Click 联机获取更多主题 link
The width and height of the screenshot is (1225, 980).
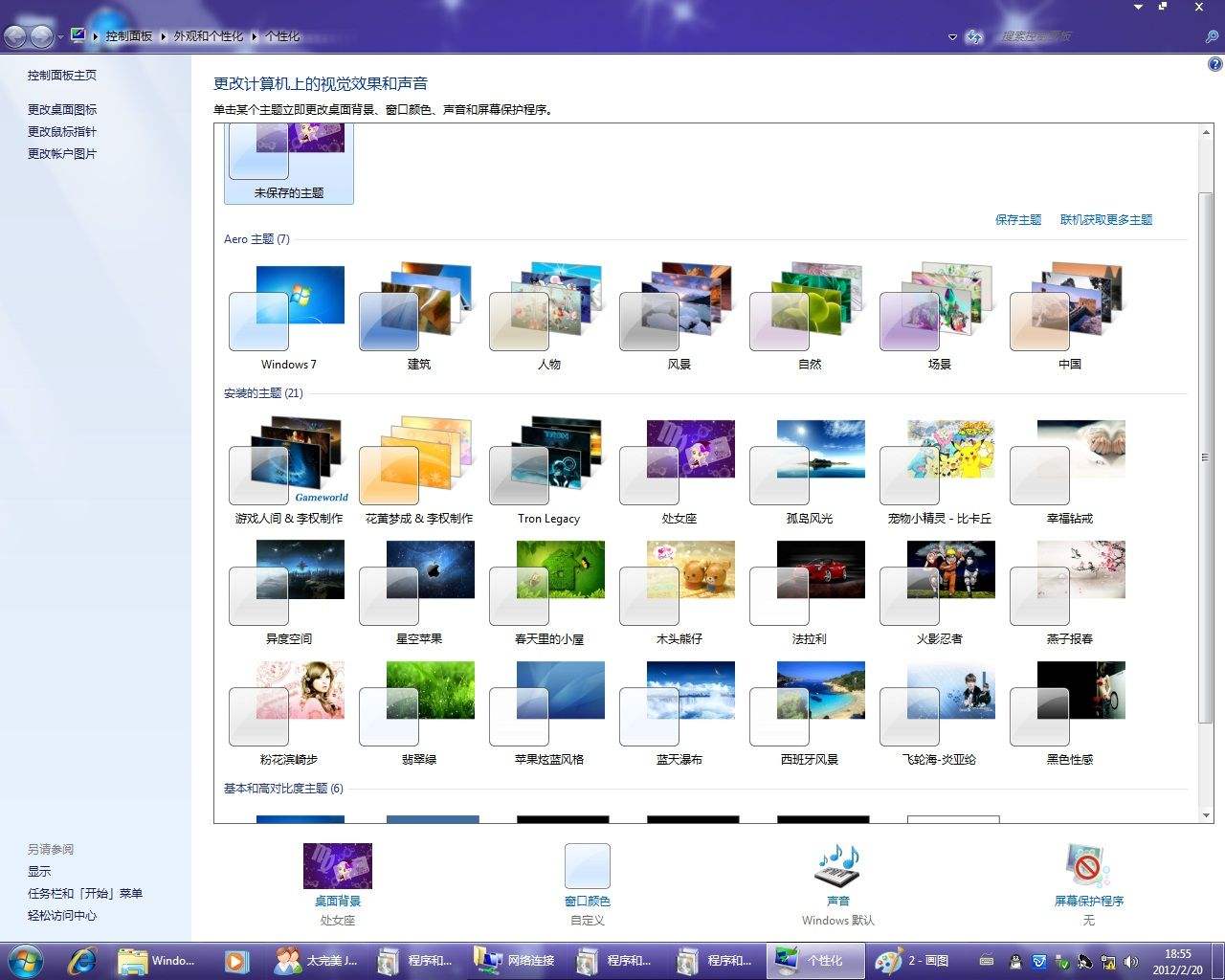[1105, 219]
